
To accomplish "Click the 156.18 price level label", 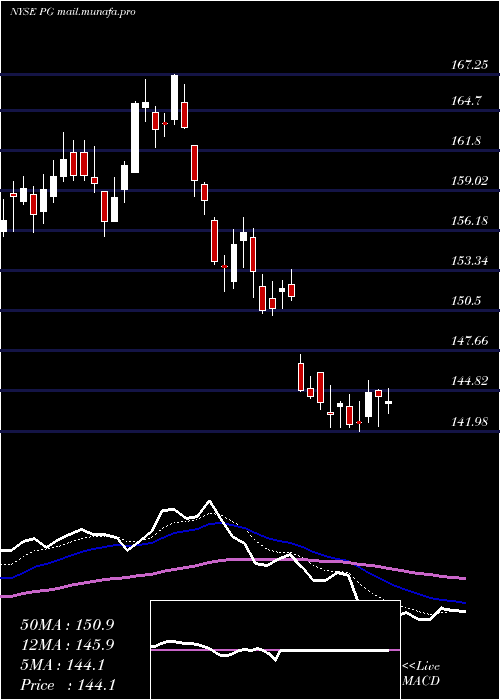I will (x=469, y=221).
